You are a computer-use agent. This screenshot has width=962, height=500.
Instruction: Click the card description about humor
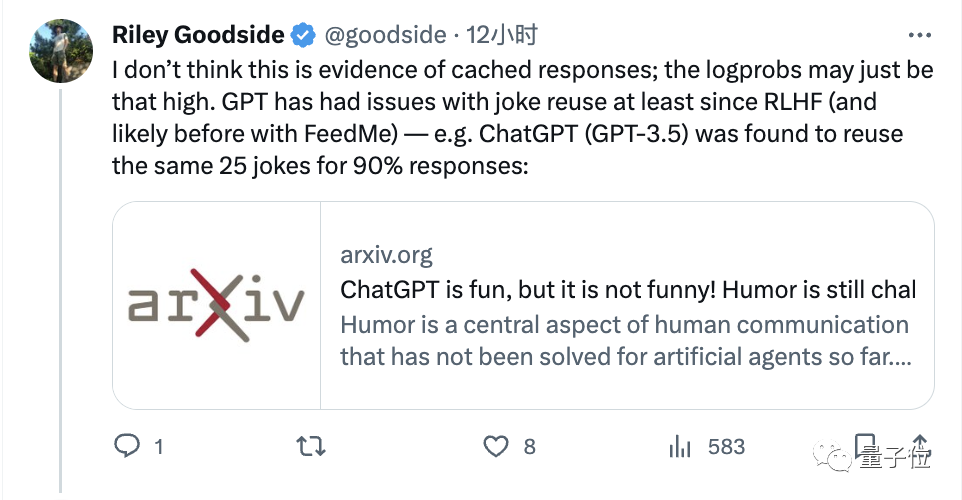click(x=625, y=341)
